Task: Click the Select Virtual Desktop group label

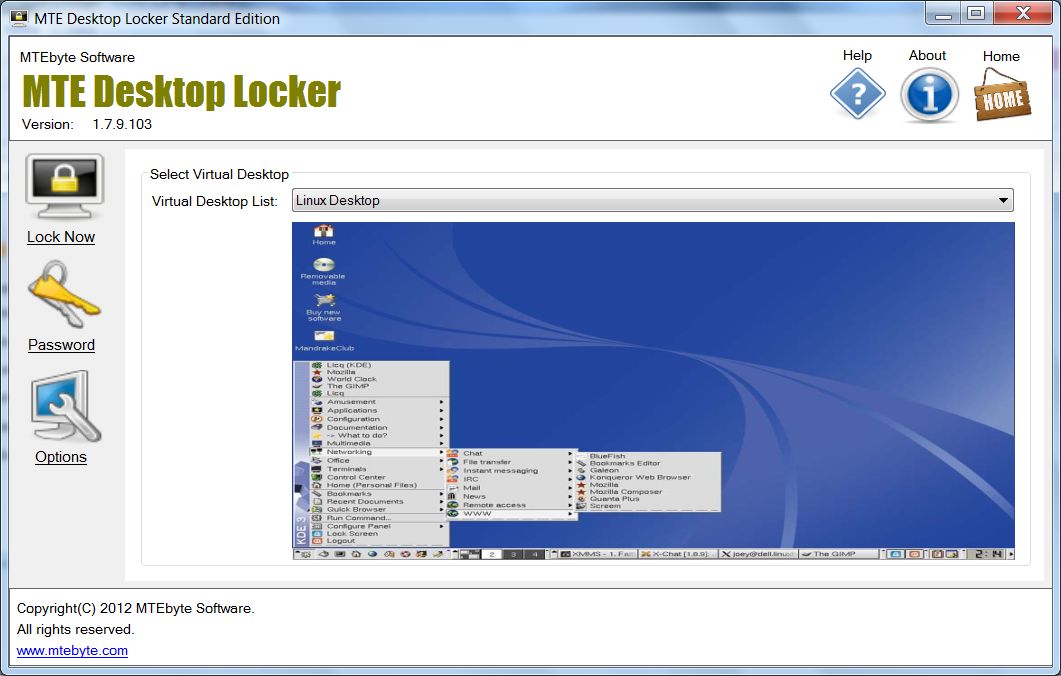Action: [219, 175]
